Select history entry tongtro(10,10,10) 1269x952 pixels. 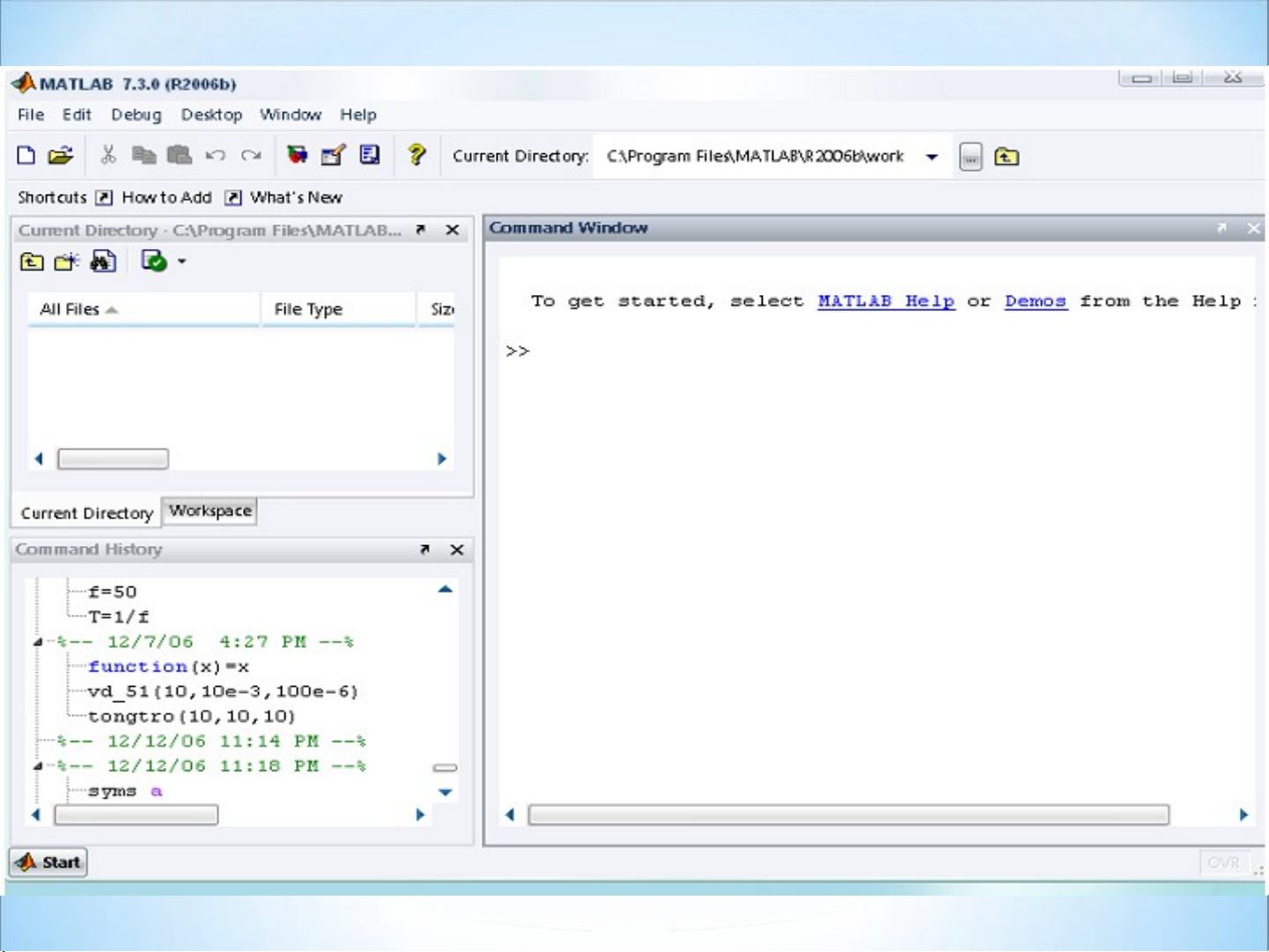tap(192, 716)
